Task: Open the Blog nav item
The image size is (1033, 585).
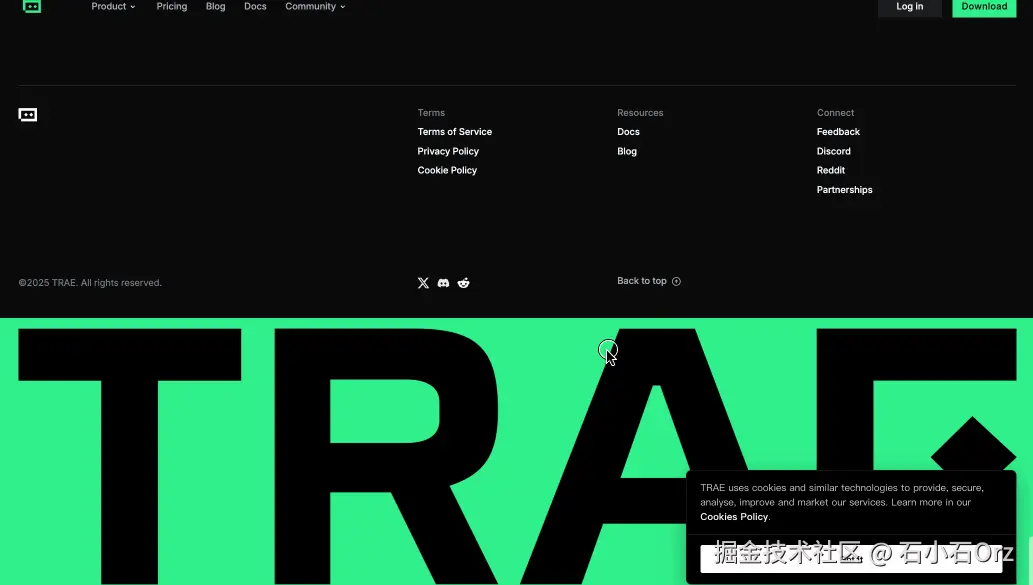Action: [215, 7]
